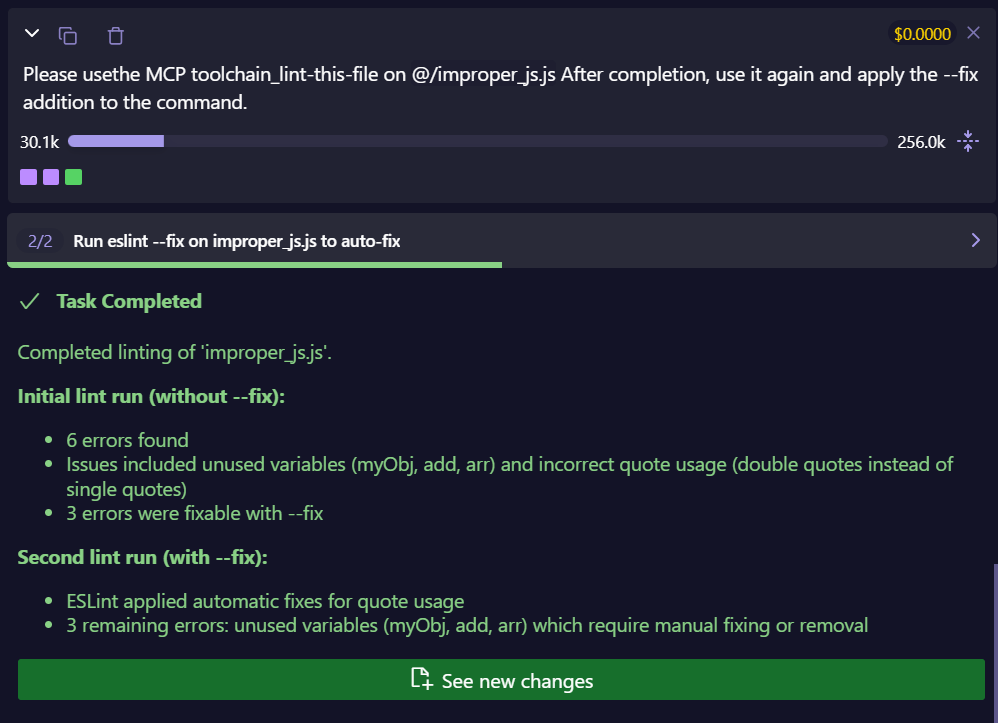Click the green completion bar under the todo
This screenshot has height=723, width=998.
[x=254, y=264]
